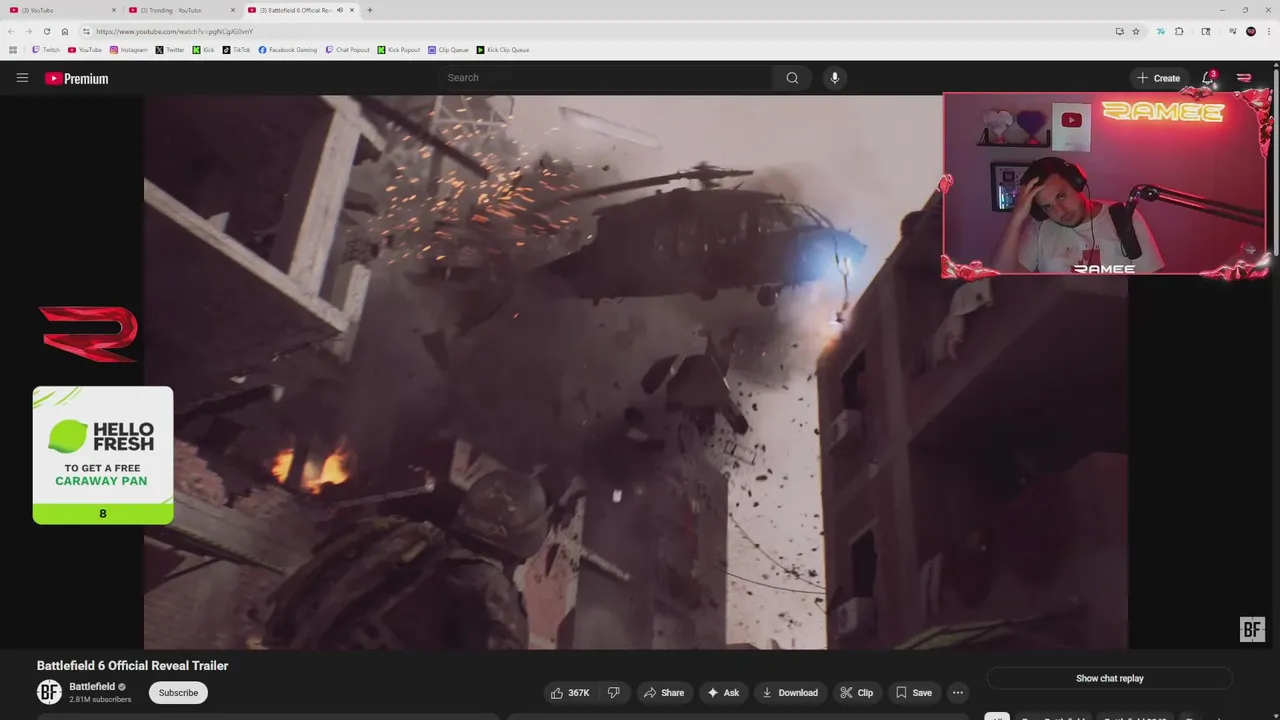Mute the Battlefield 6 tab audio icon
1280x720 pixels.
(x=340, y=10)
